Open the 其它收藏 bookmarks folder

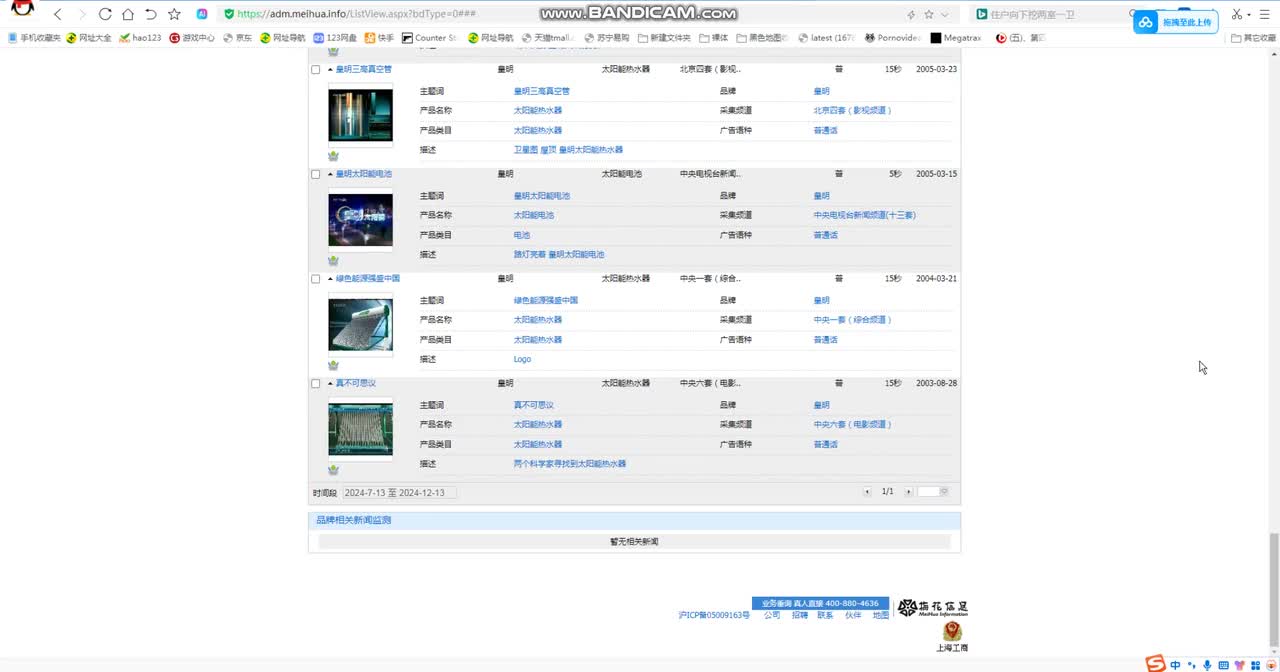tap(1253, 38)
